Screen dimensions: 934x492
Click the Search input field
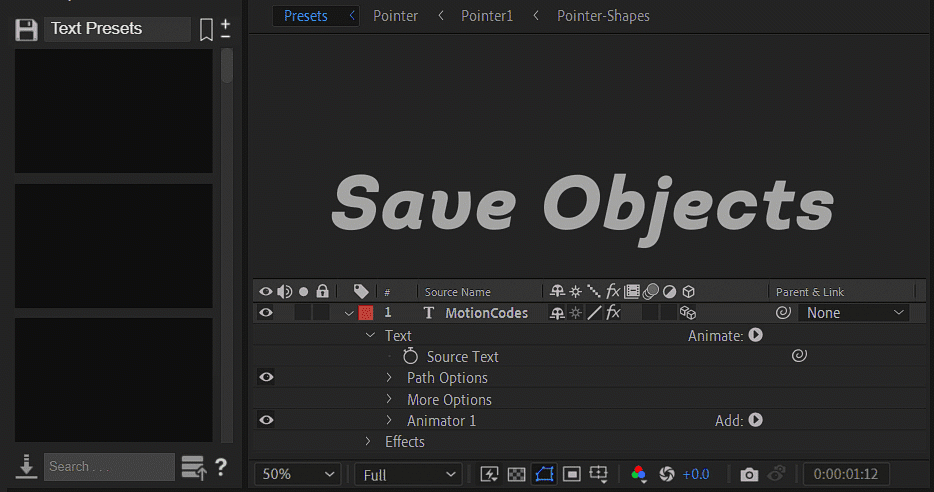pos(110,466)
